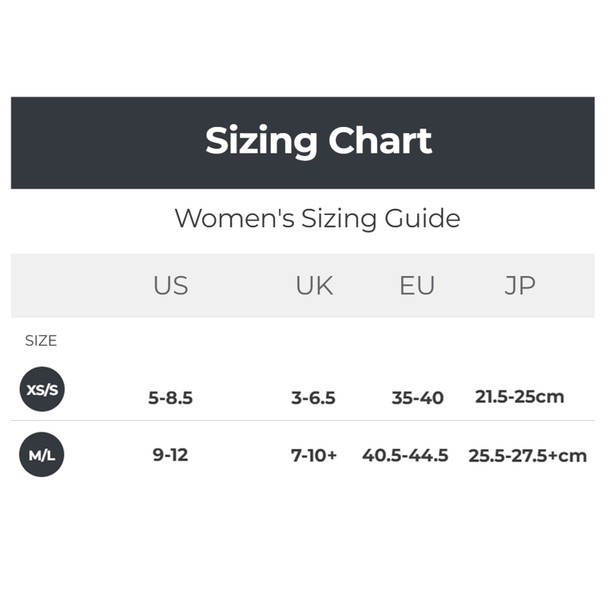Click the XS/S size circle badge
608x608 pixels.
pos(42,389)
